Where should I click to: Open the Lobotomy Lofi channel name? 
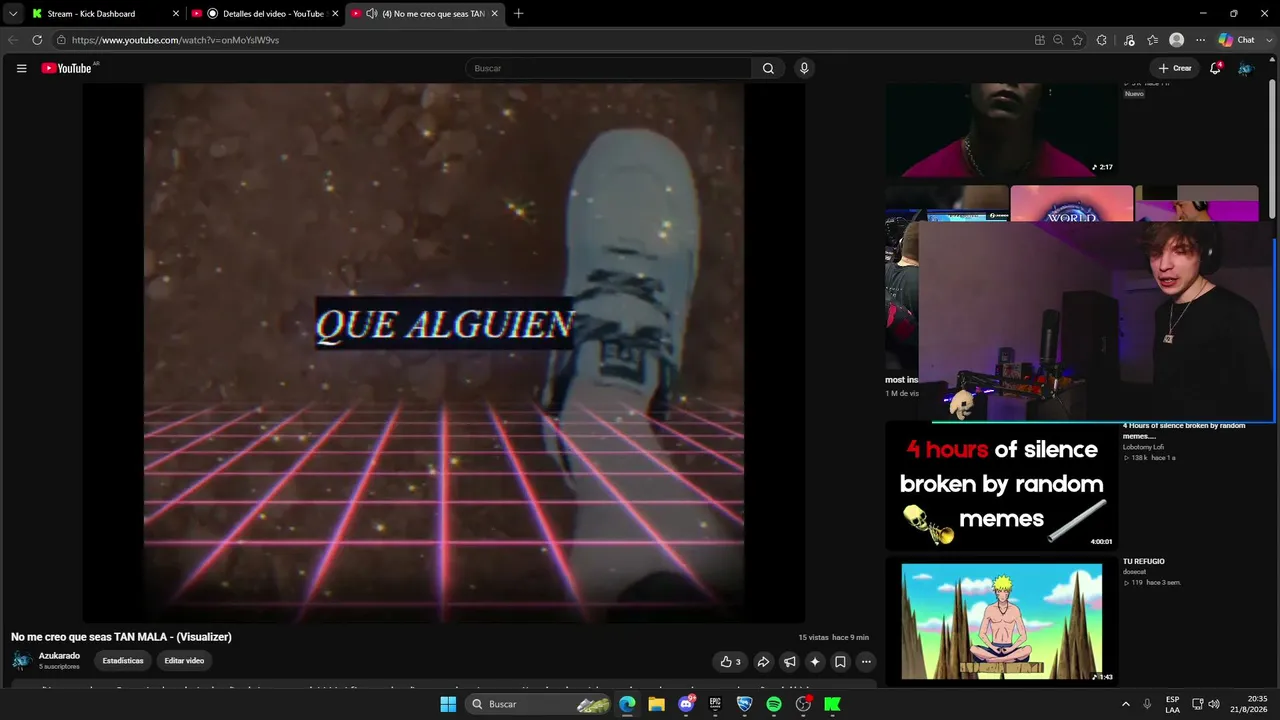tap(1143, 447)
